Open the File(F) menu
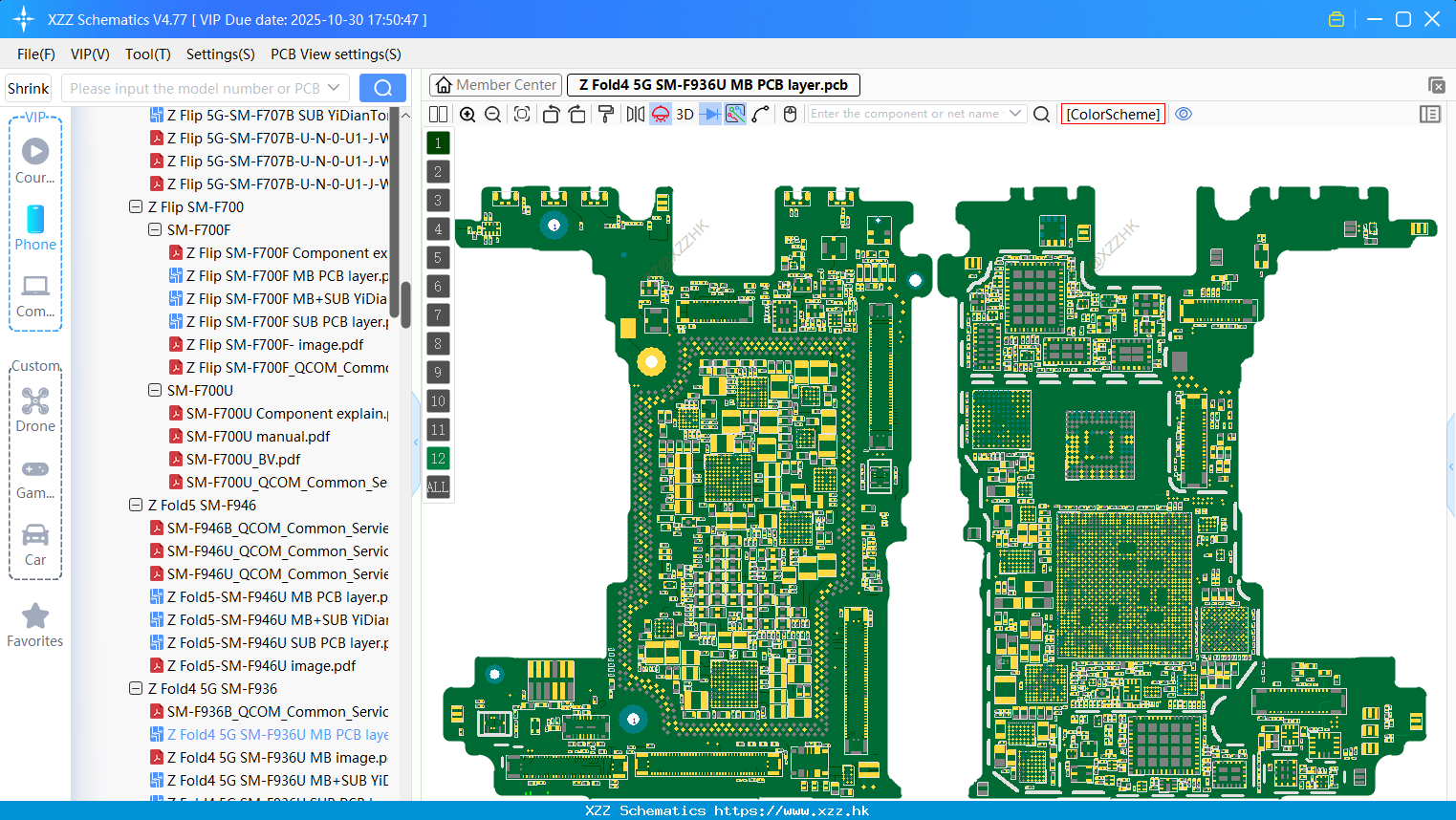 tap(36, 54)
